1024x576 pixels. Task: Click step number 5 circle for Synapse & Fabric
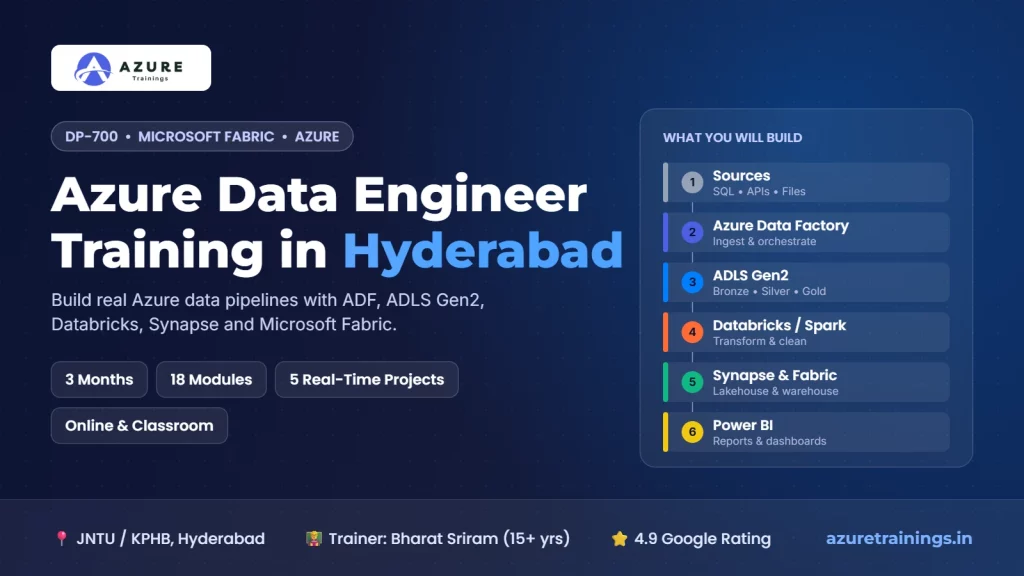[692, 382]
